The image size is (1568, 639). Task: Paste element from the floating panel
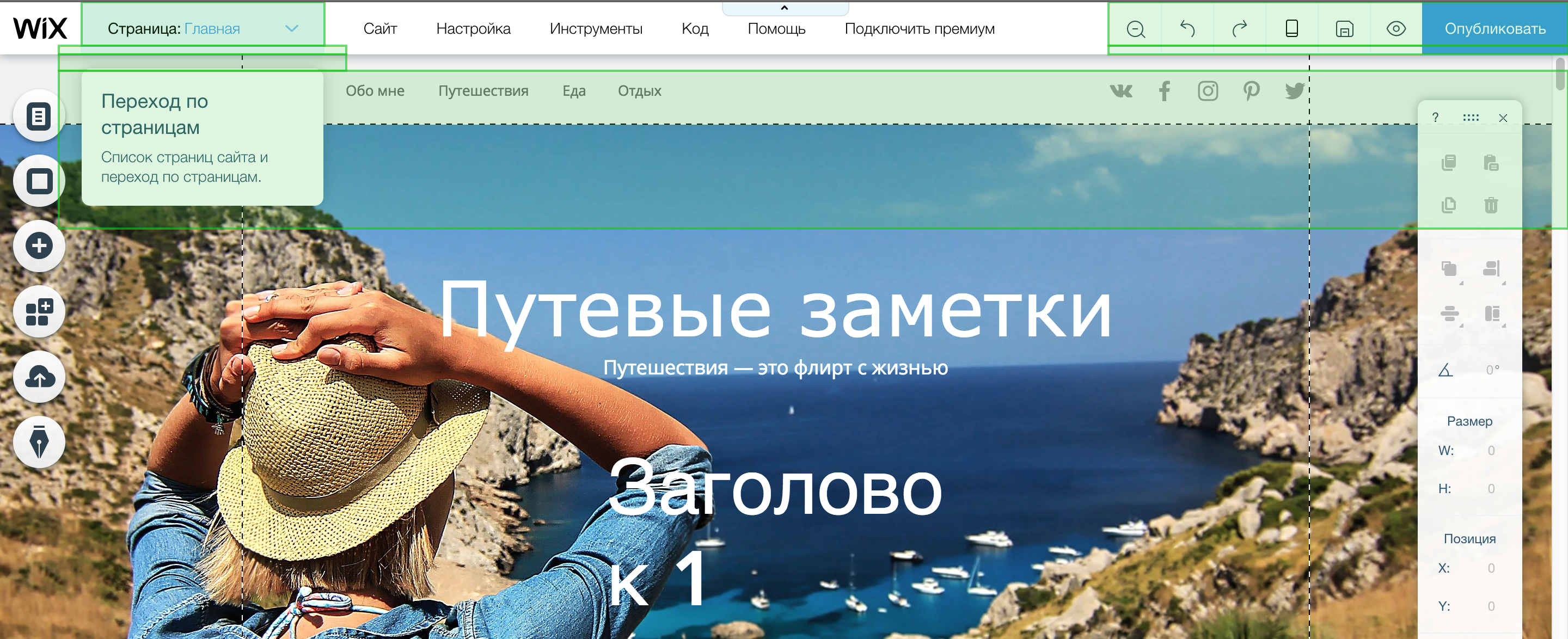click(1492, 163)
